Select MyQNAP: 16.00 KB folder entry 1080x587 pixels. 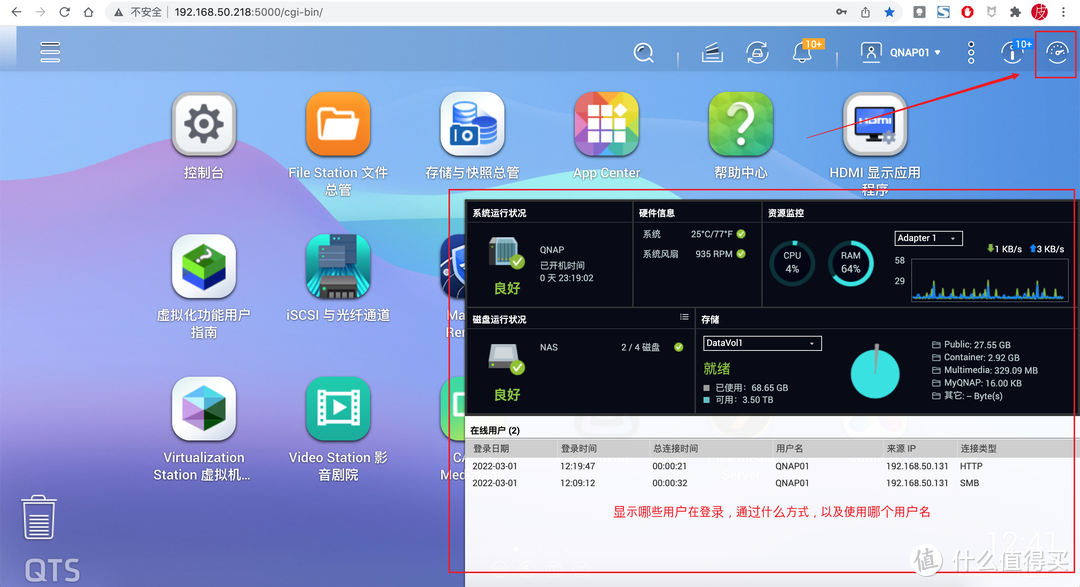point(976,383)
